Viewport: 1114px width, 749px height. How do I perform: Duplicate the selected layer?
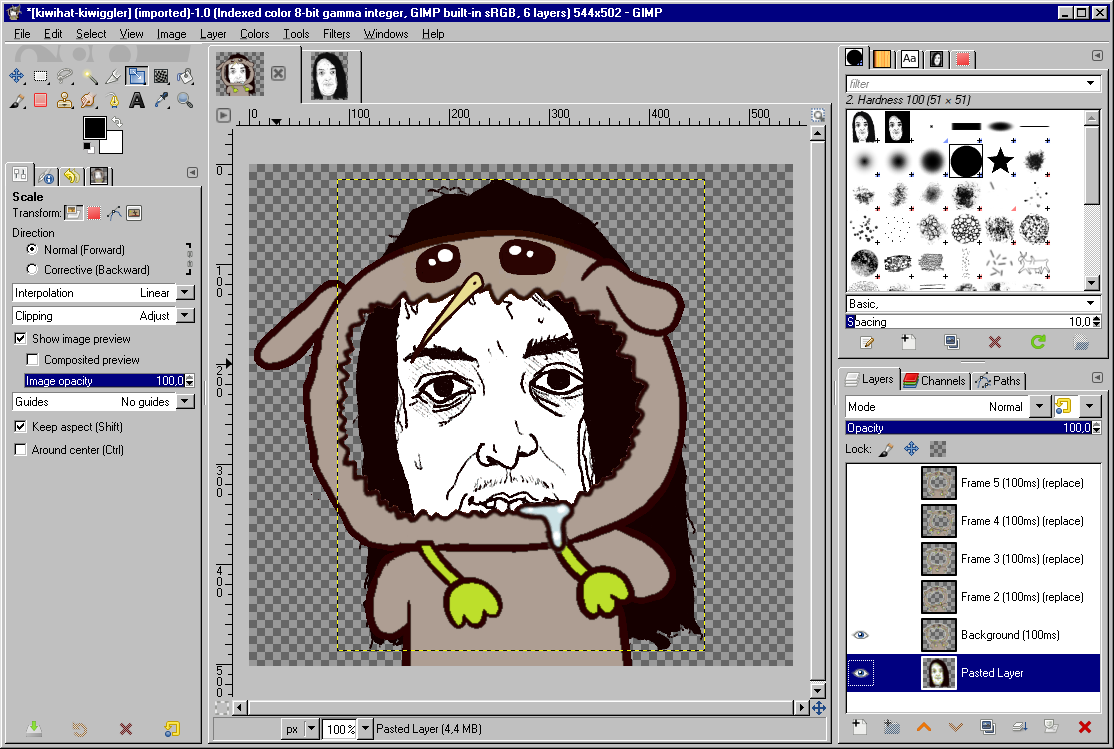[x=988, y=726]
